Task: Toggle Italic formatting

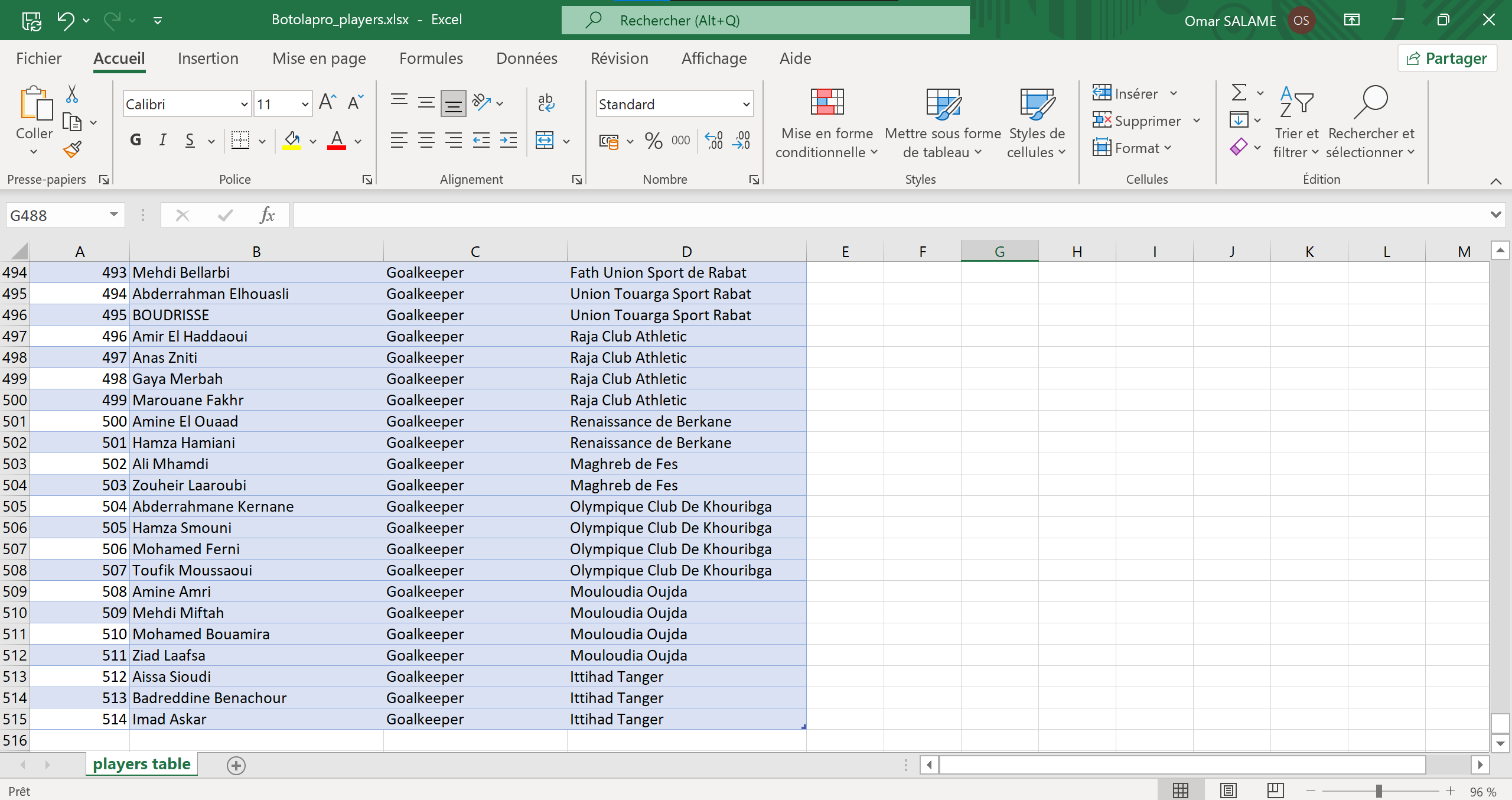Action: (x=162, y=140)
